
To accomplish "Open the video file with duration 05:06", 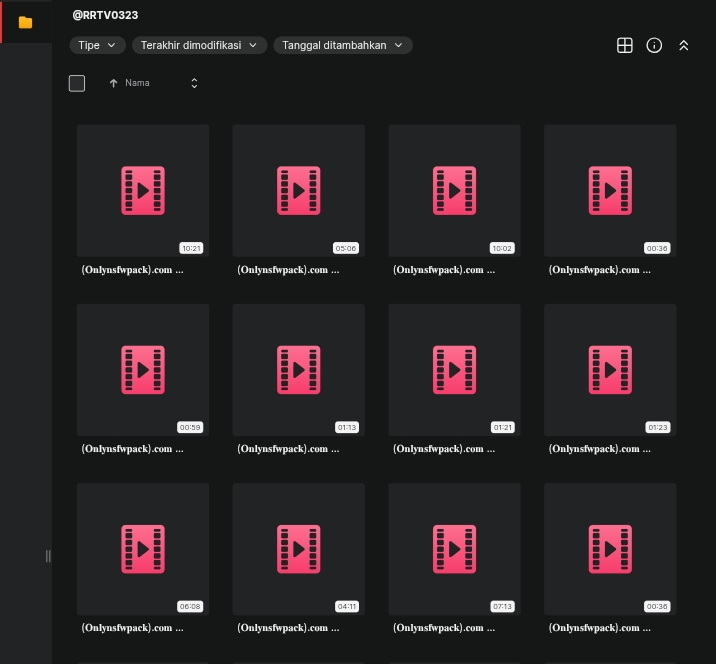I will point(299,190).
